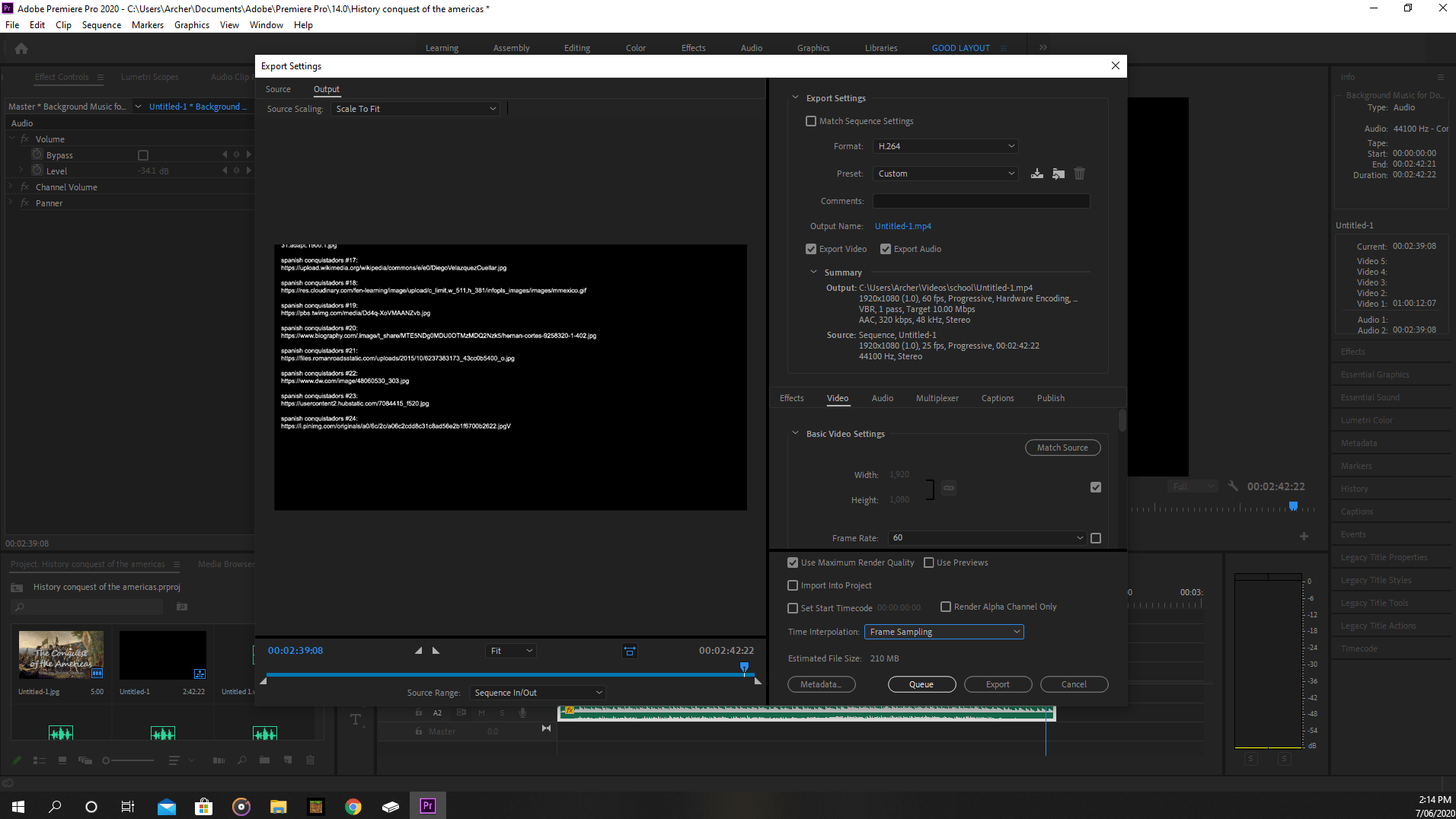The image size is (1456, 819).
Task: Change Source Range from Sequence In/Out
Action: (537, 692)
